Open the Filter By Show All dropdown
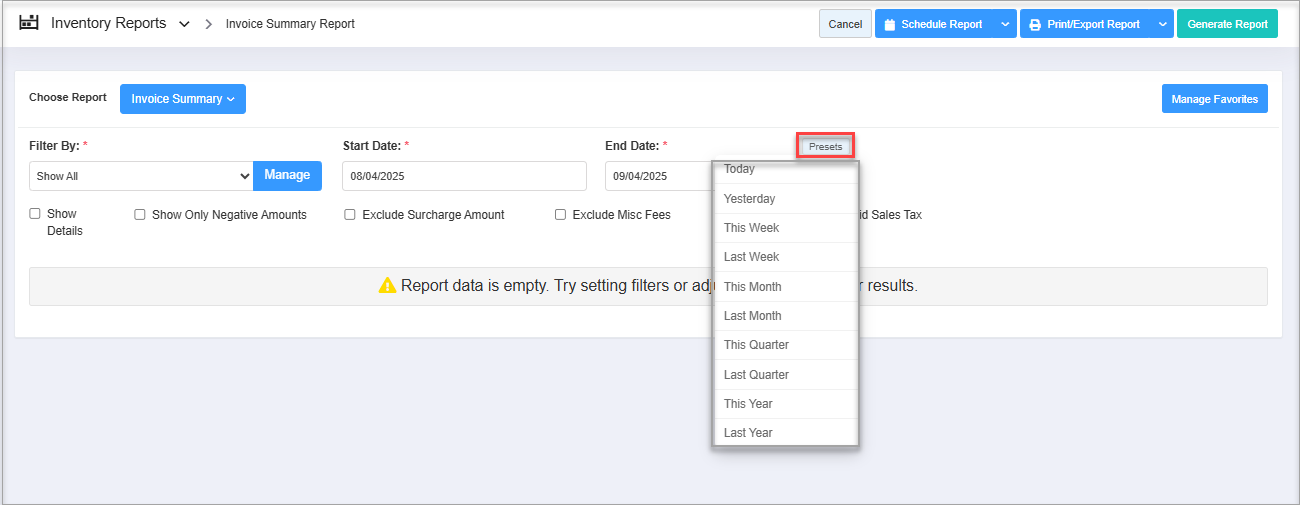Viewport: 1300px width, 505px height. pos(141,176)
